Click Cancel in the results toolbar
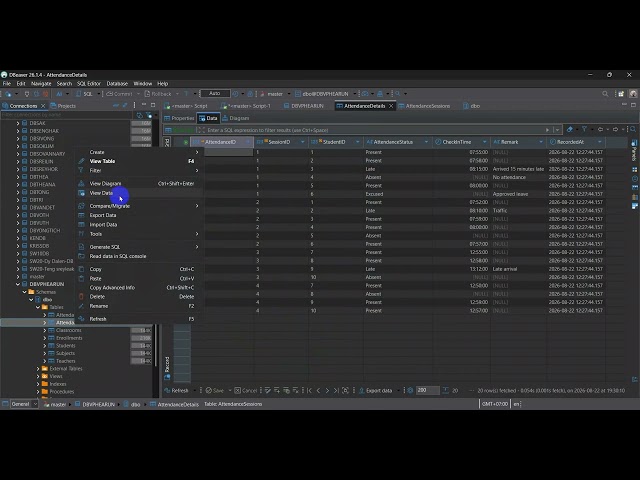640x480 pixels. point(246,391)
